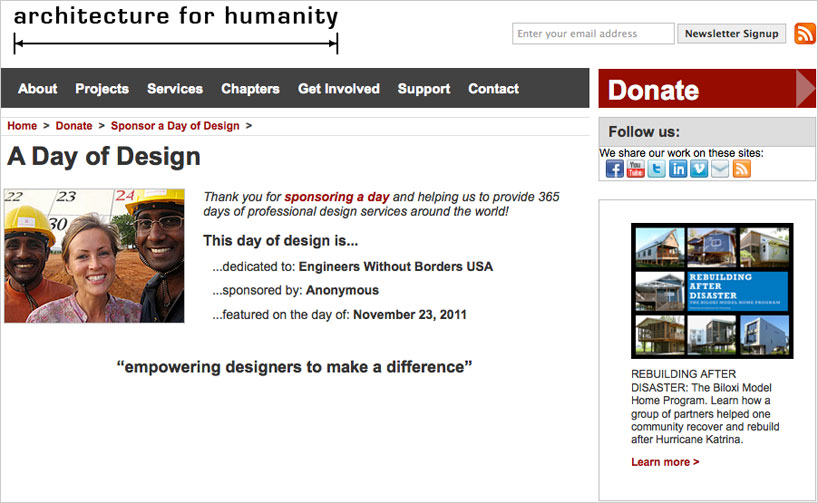Open the Rebuilding After Disaster image
The height and width of the screenshot is (503, 818).
pyautogui.click(x=712, y=291)
